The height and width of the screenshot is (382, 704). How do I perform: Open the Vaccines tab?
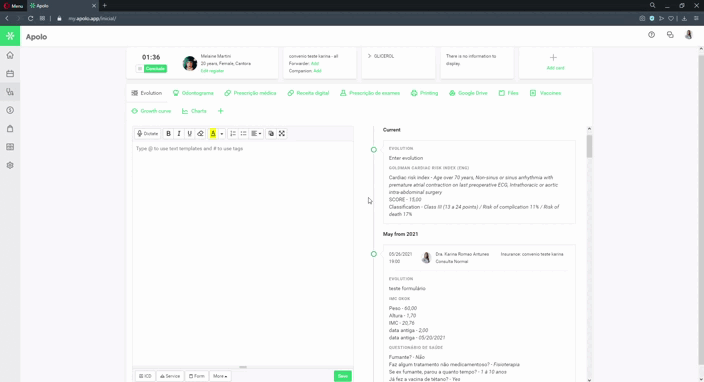[x=546, y=93]
